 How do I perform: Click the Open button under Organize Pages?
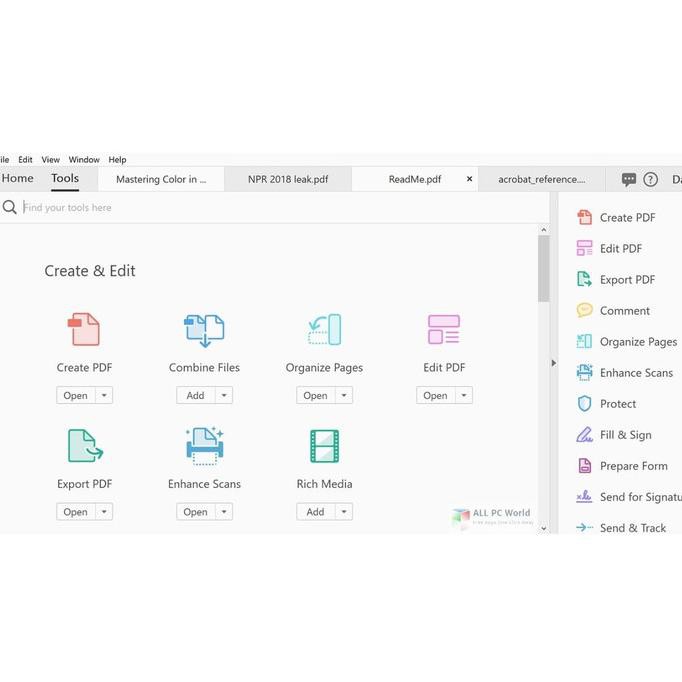(316, 395)
